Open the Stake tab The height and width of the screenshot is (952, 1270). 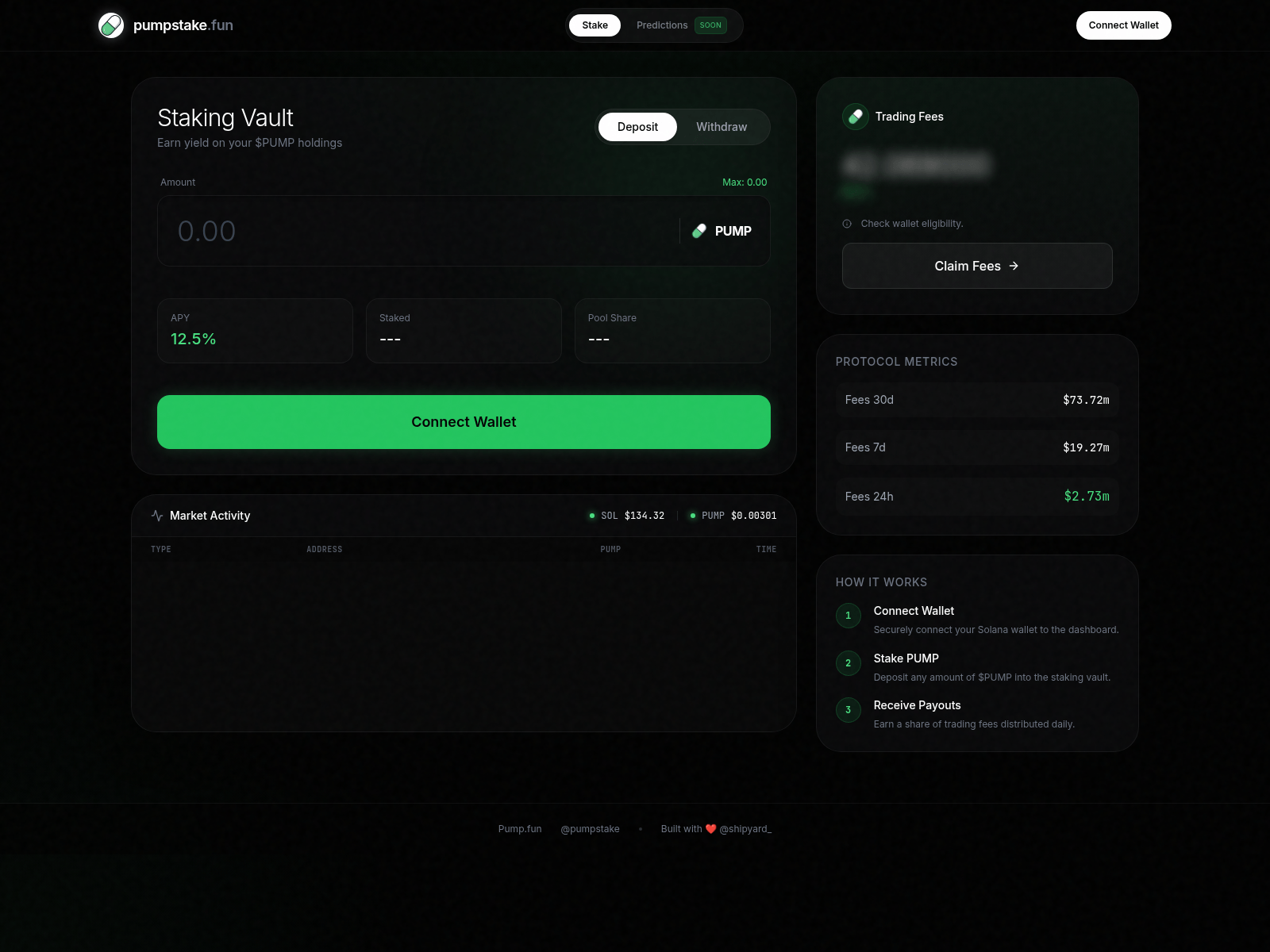click(x=595, y=25)
